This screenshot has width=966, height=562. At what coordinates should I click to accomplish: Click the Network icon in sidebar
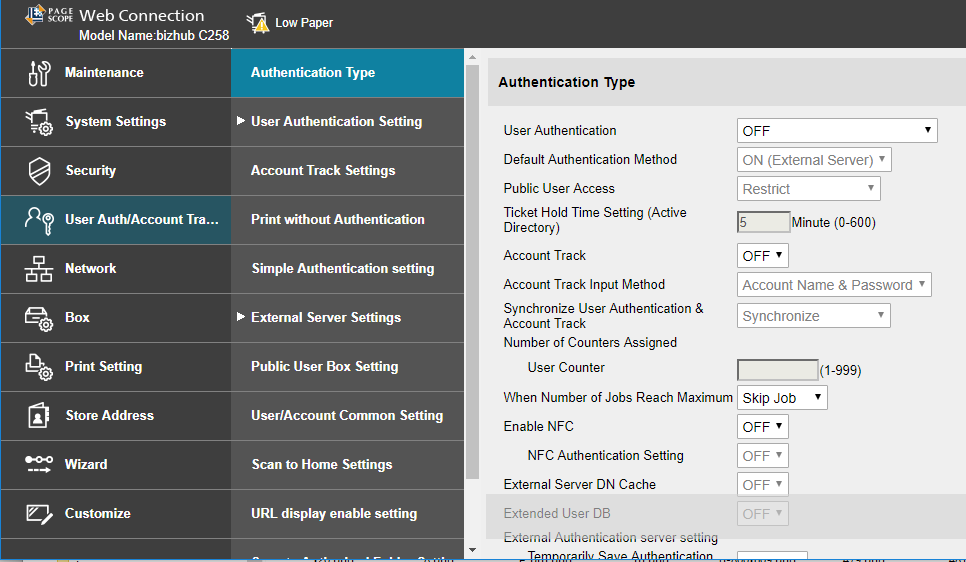(x=39, y=269)
